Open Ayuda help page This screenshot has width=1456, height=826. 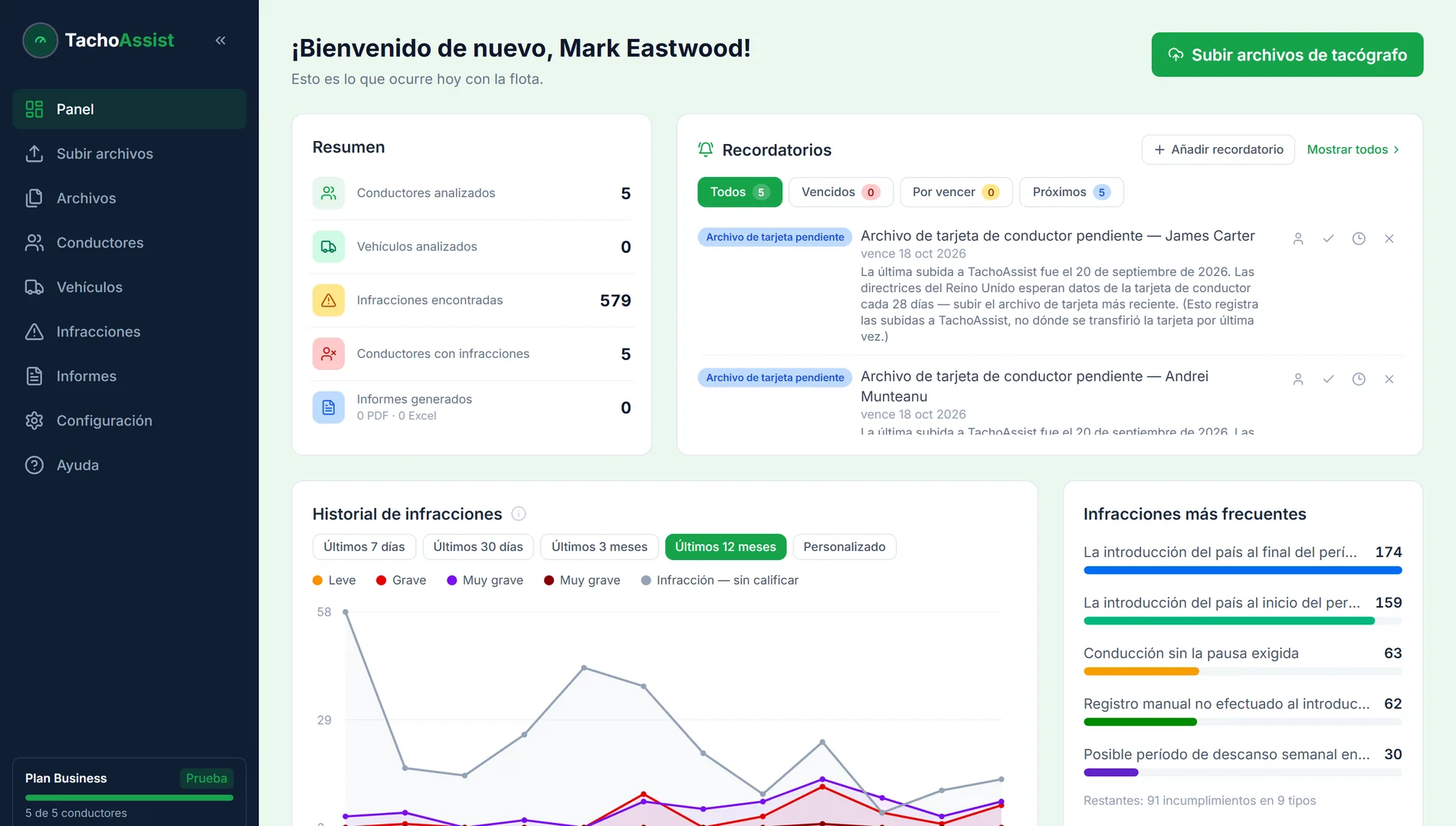pyautogui.click(x=130, y=465)
